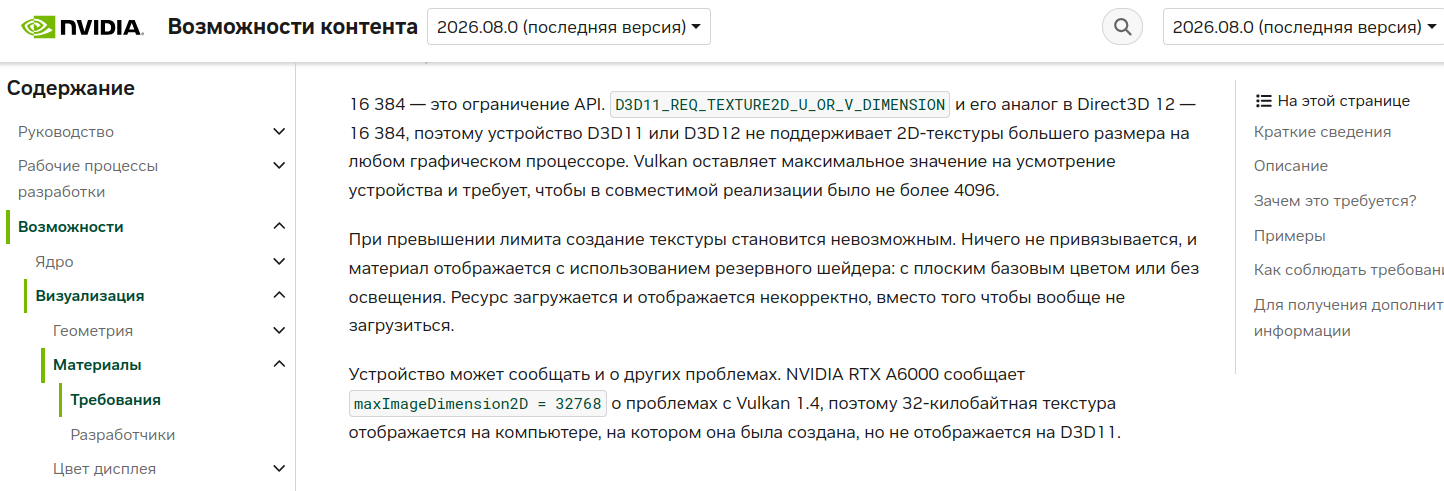Image resolution: width=1444 pixels, height=491 pixels.
Task: Jump to Краткие сведения section
Action: 1322,132
